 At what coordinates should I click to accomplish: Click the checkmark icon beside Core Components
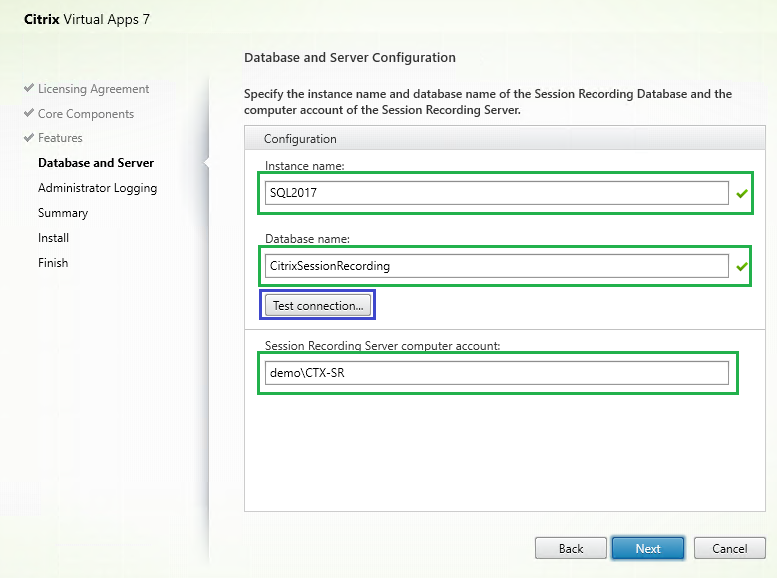click(x=29, y=114)
